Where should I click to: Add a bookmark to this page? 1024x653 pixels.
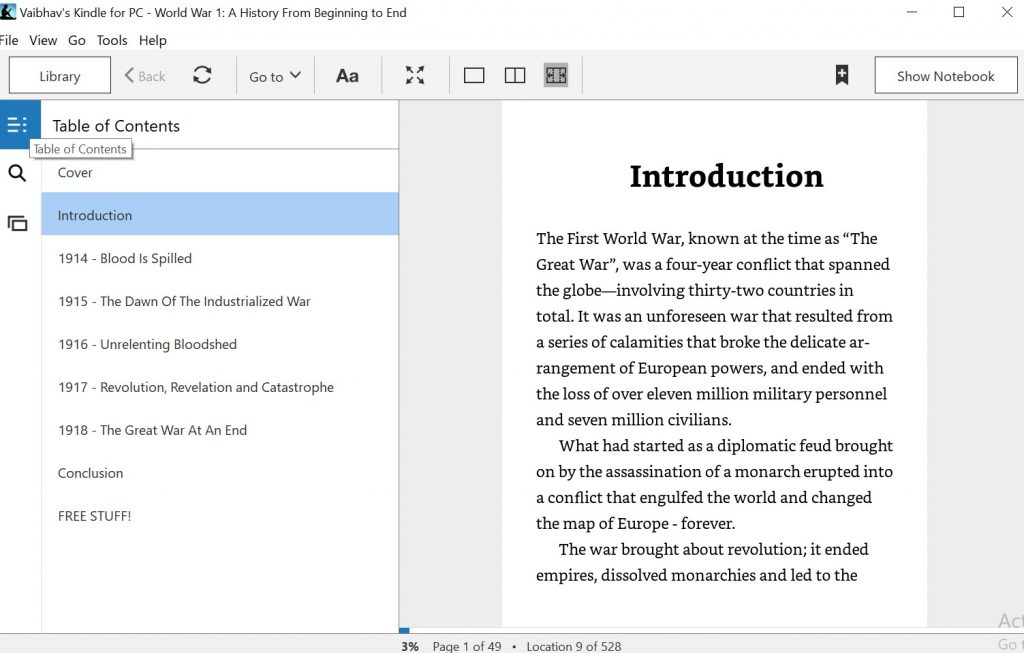click(x=842, y=76)
